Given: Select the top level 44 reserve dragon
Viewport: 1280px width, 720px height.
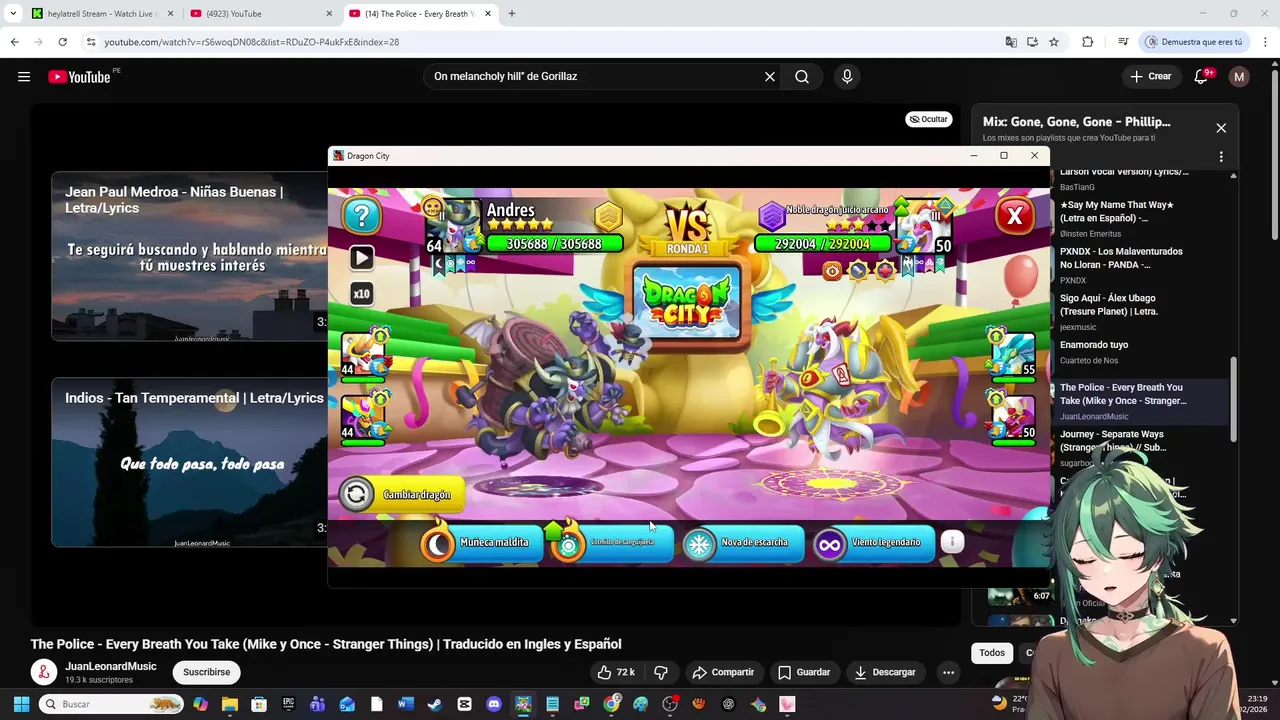Looking at the screenshot, I should [x=363, y=355].
